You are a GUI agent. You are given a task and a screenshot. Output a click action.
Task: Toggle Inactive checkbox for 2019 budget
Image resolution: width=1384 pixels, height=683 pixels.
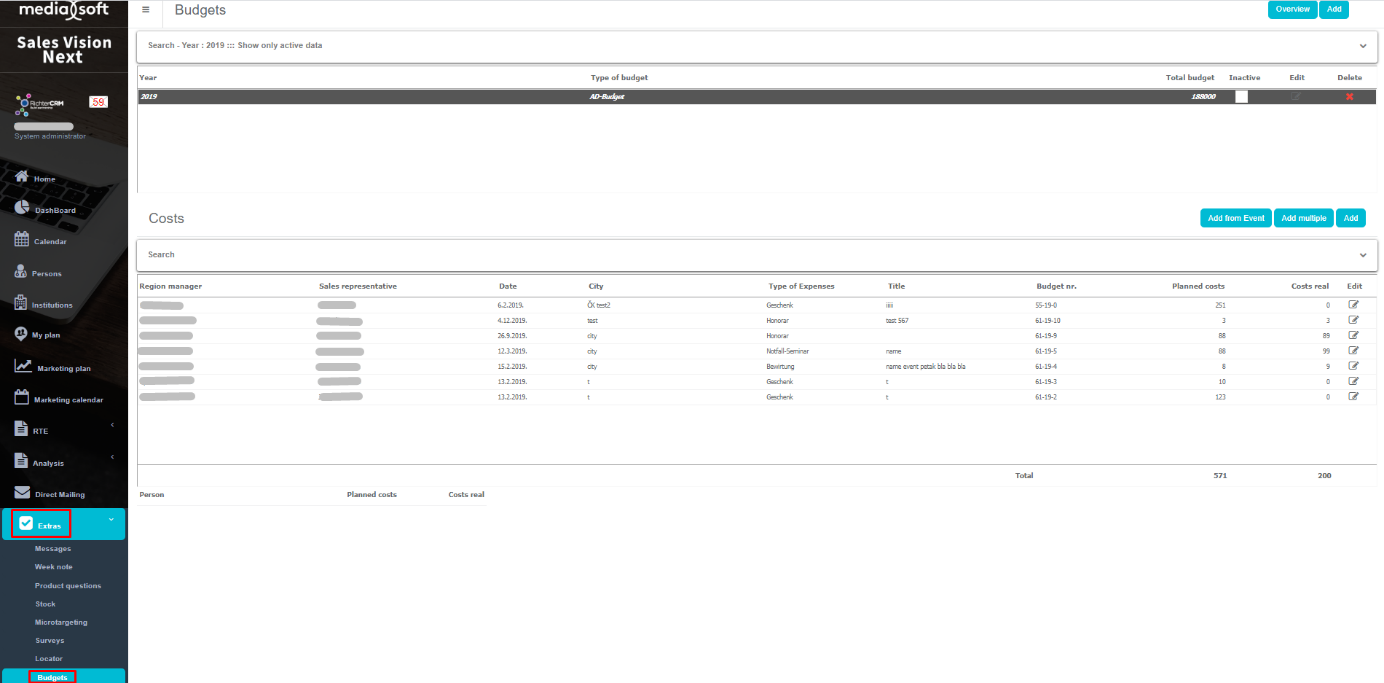(1241, 97)
